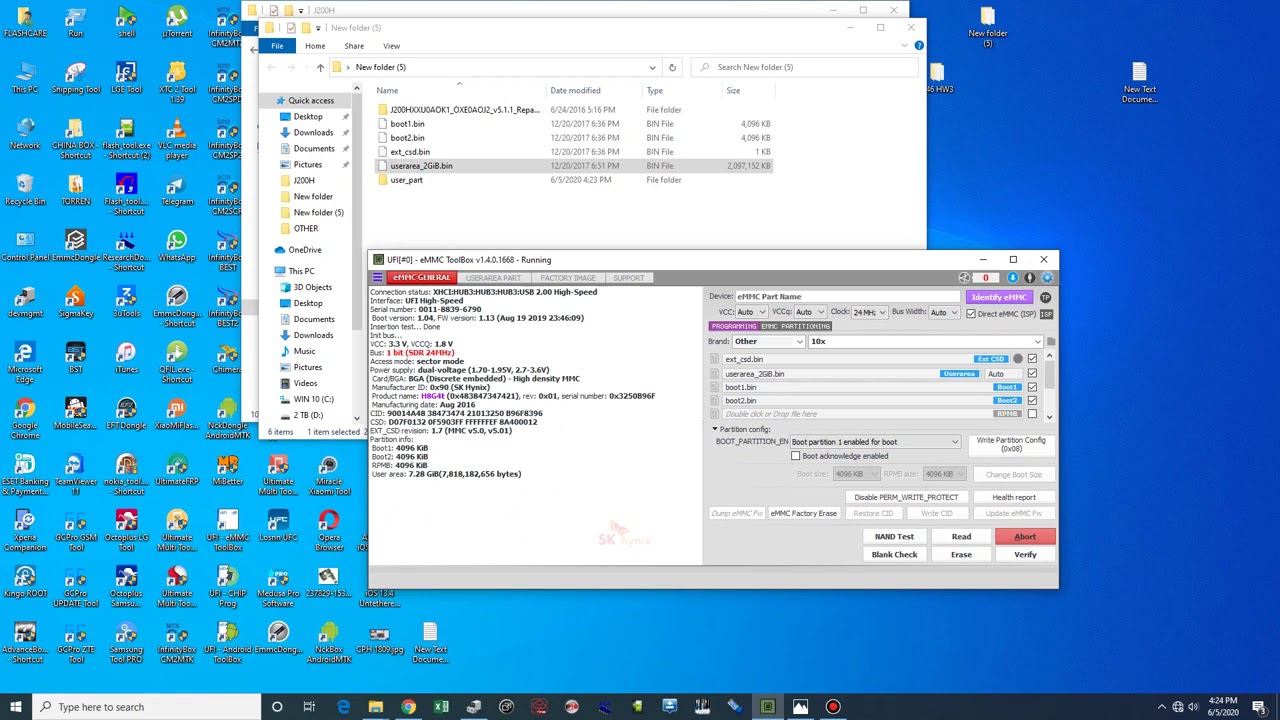Screen dimensions: 1280x720
Task: Open the folder icon beside 10x model
Action: pos(1050,341)
